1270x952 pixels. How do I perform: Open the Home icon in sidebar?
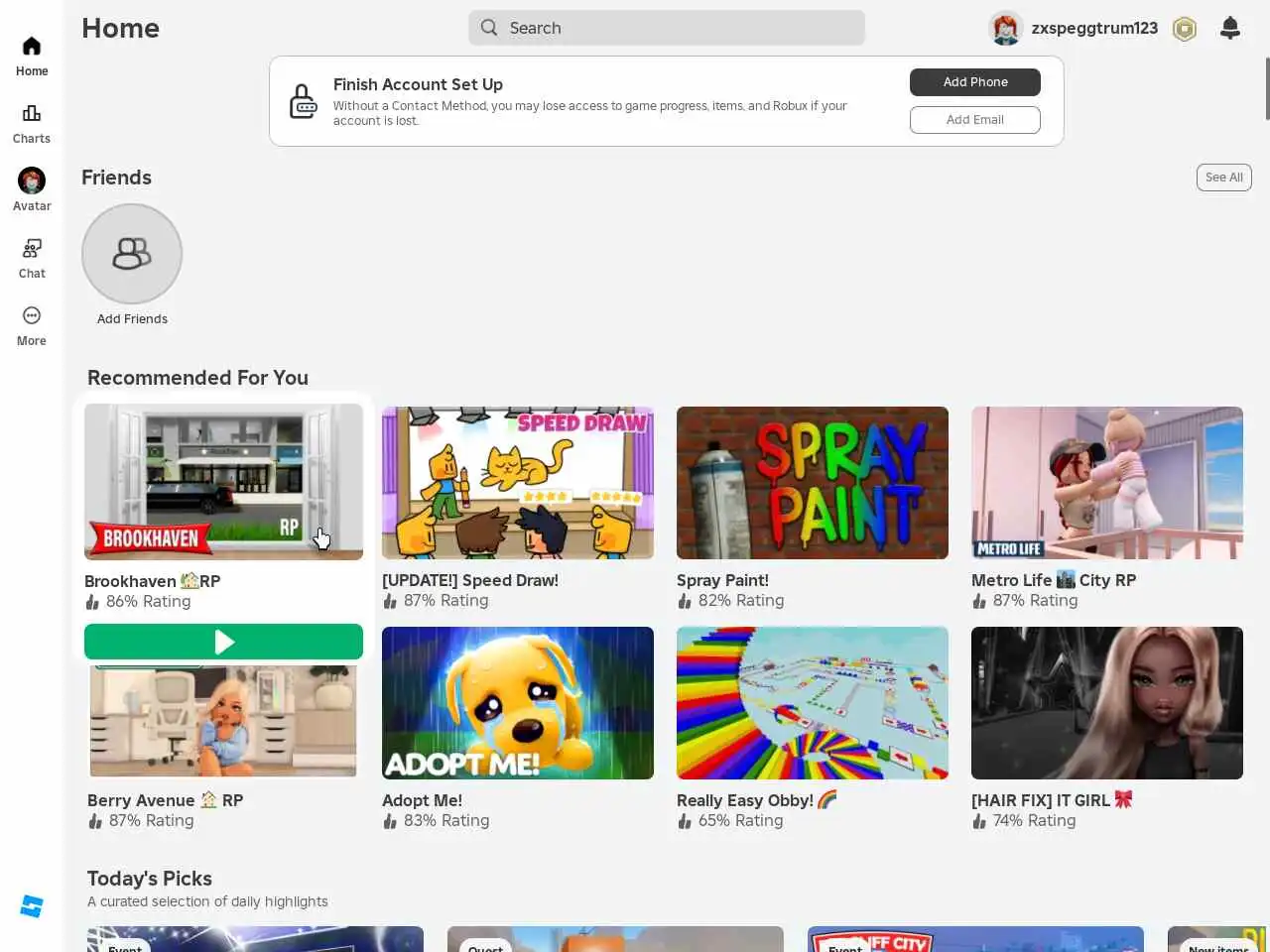pyautogui.click(x=32, y=47)
